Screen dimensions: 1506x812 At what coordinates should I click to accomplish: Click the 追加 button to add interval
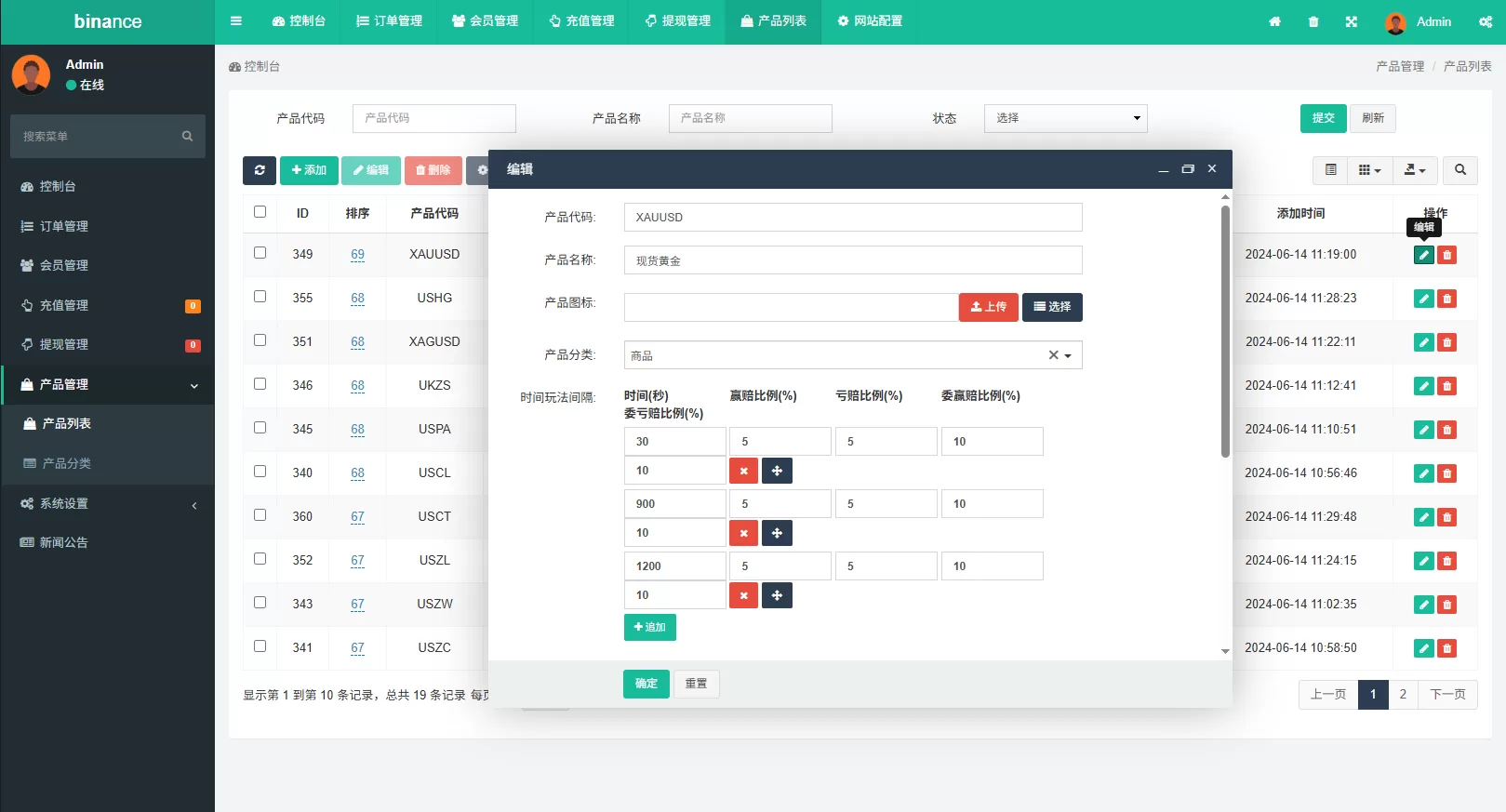(649, 627)
